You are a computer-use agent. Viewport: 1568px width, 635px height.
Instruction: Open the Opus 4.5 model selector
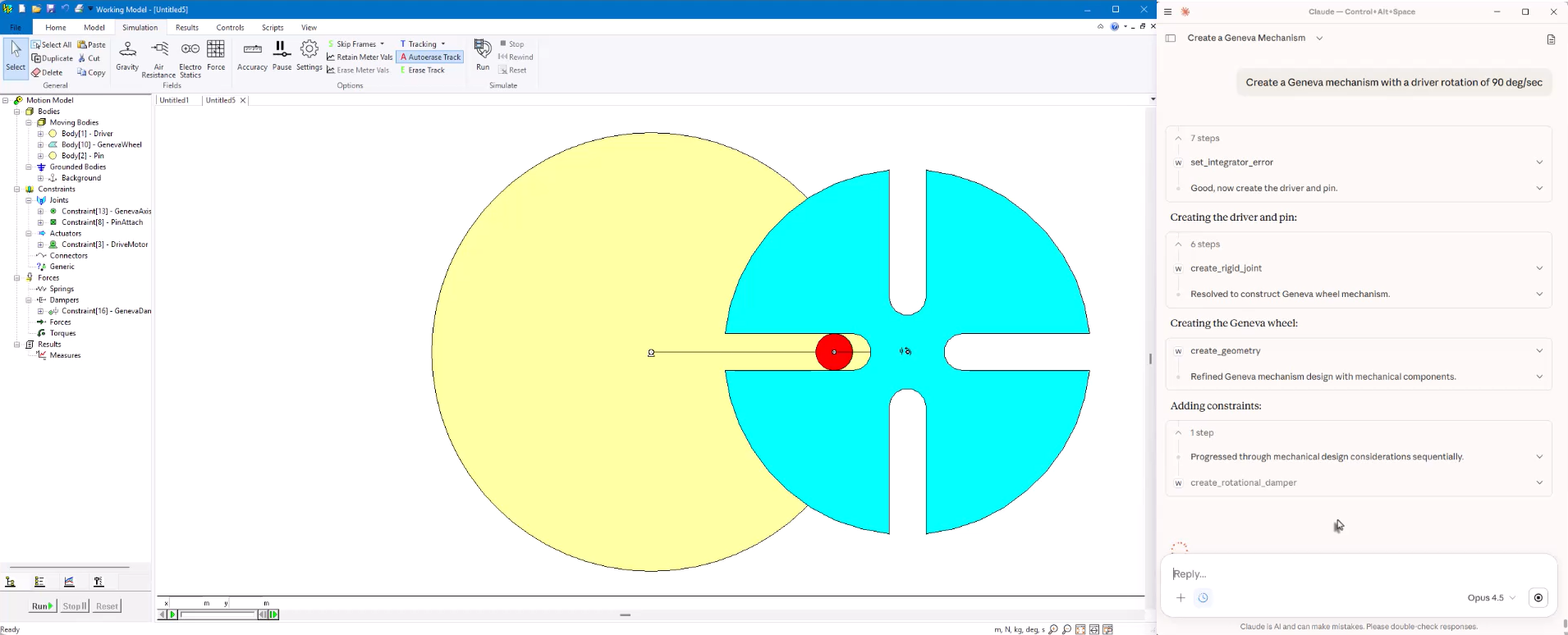pyautogui.click(x=1491, y=597)
